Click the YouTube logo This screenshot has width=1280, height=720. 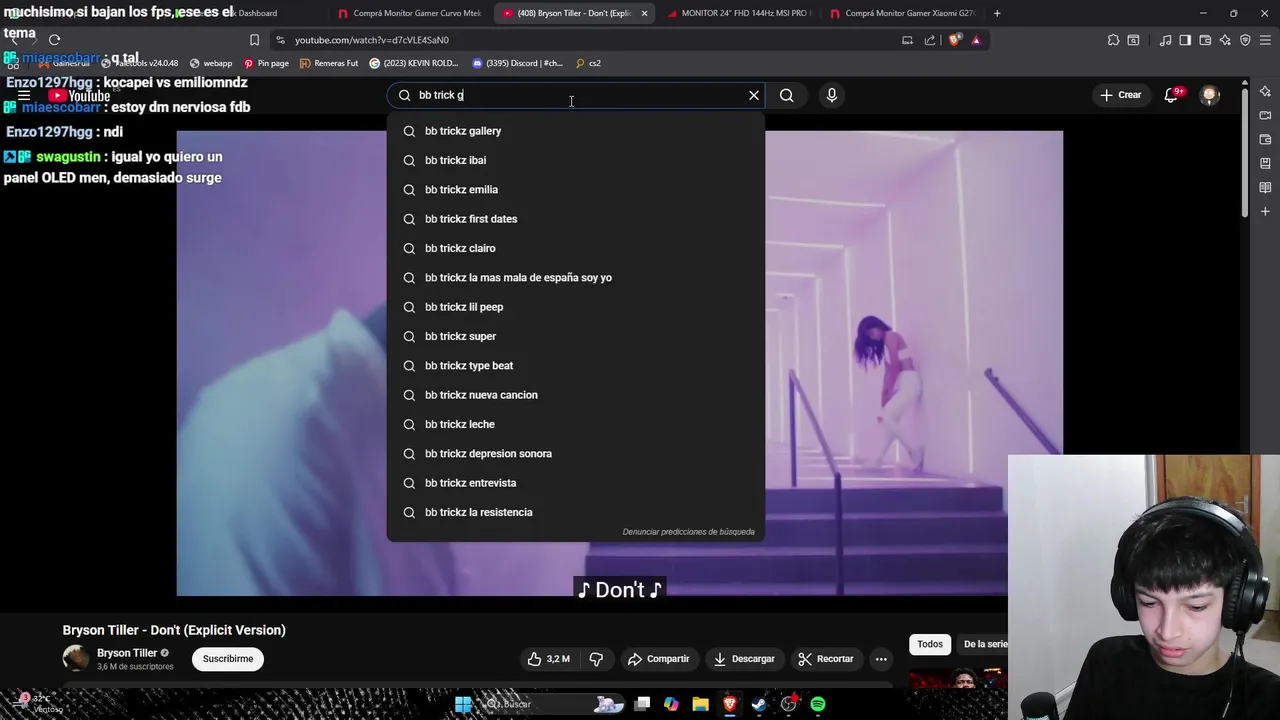(x=80, y=96)
